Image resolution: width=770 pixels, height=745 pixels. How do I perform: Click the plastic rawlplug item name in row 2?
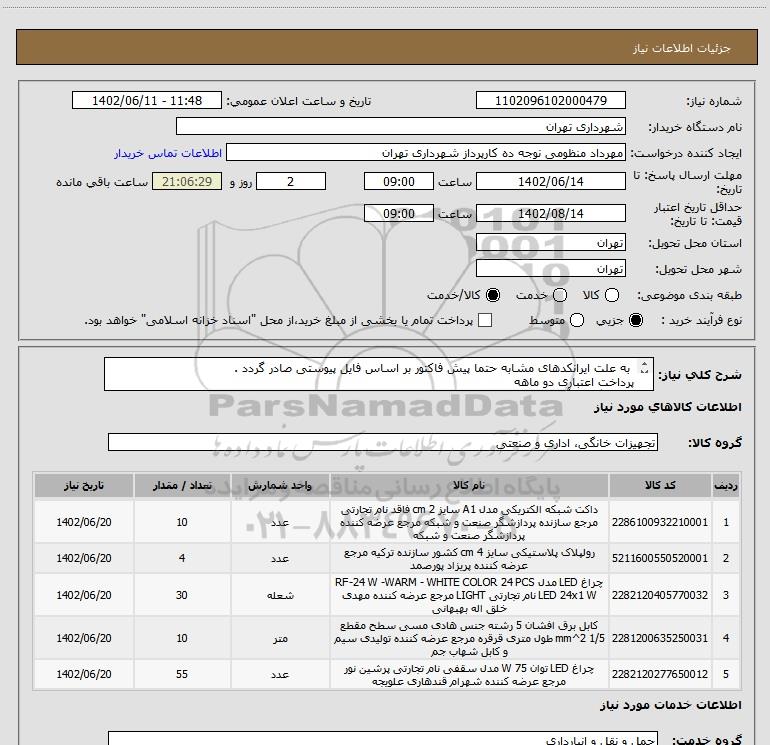pos(469,559)
